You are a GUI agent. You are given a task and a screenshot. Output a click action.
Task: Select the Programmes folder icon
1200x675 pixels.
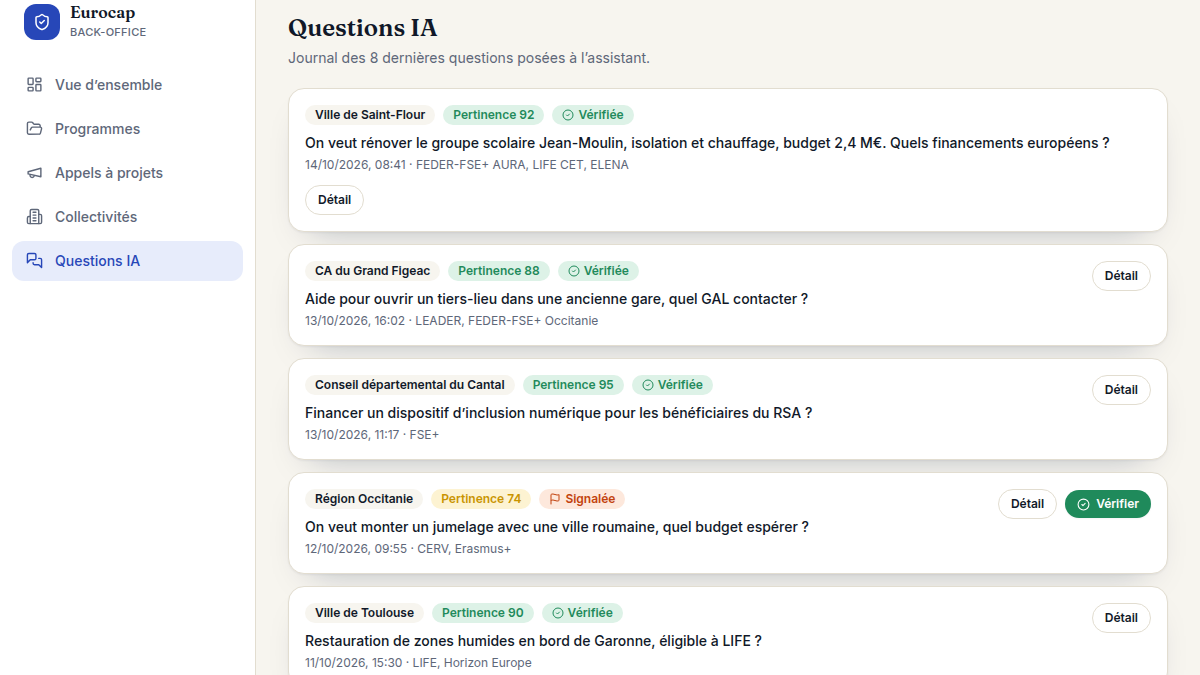pyautogui.click(x=34, y=129)
